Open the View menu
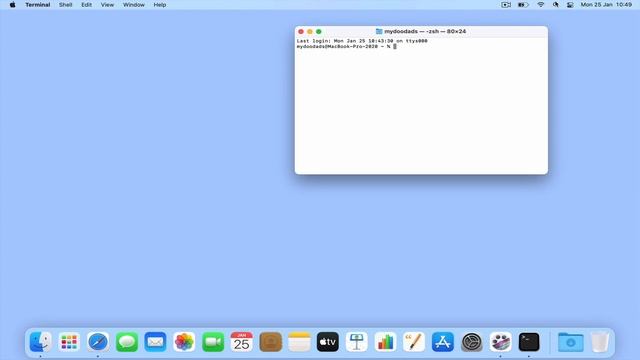 pyautogui.click(x=107, y=5)
